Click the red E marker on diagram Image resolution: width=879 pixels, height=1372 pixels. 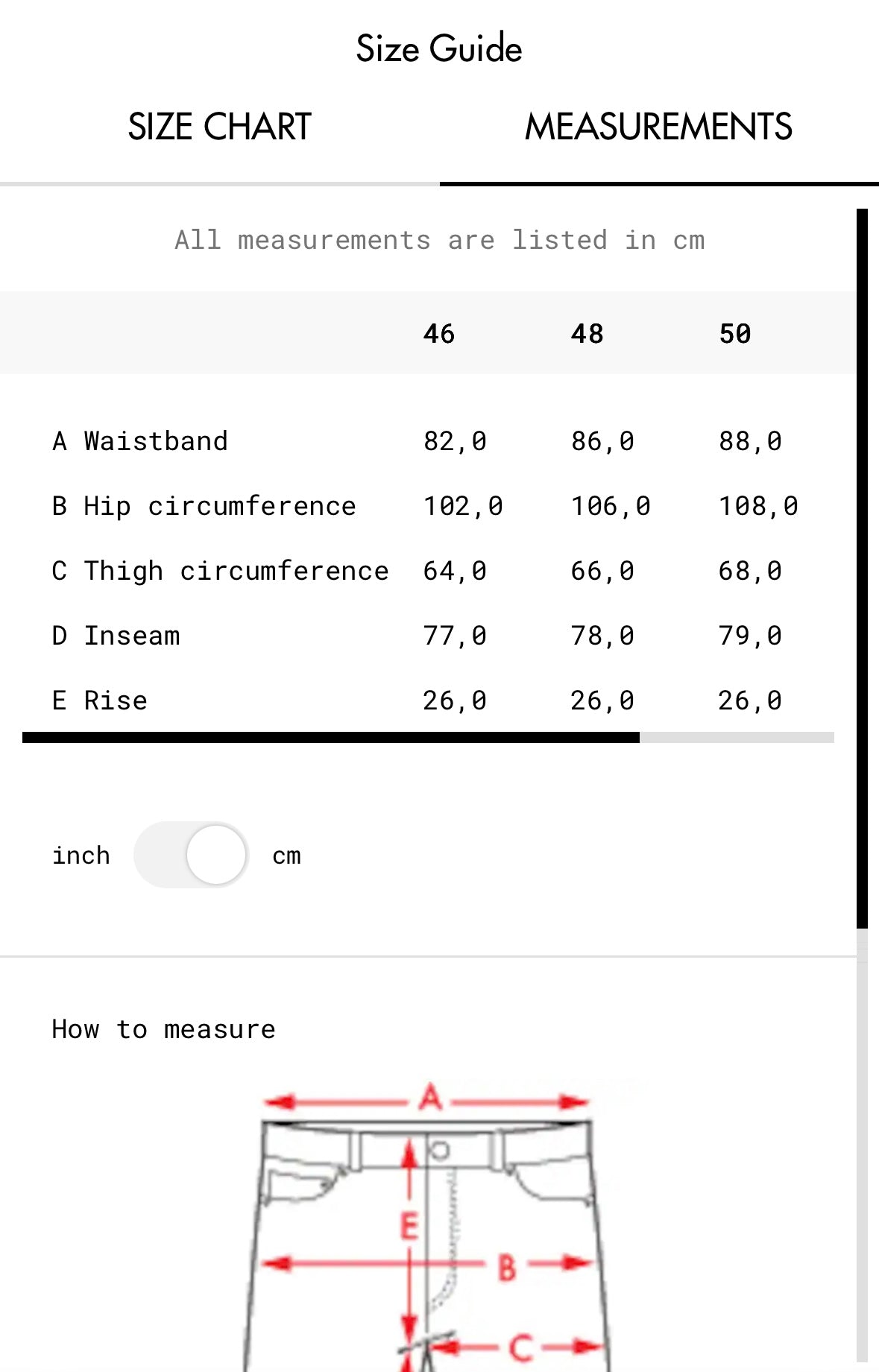coord(409,1226)
